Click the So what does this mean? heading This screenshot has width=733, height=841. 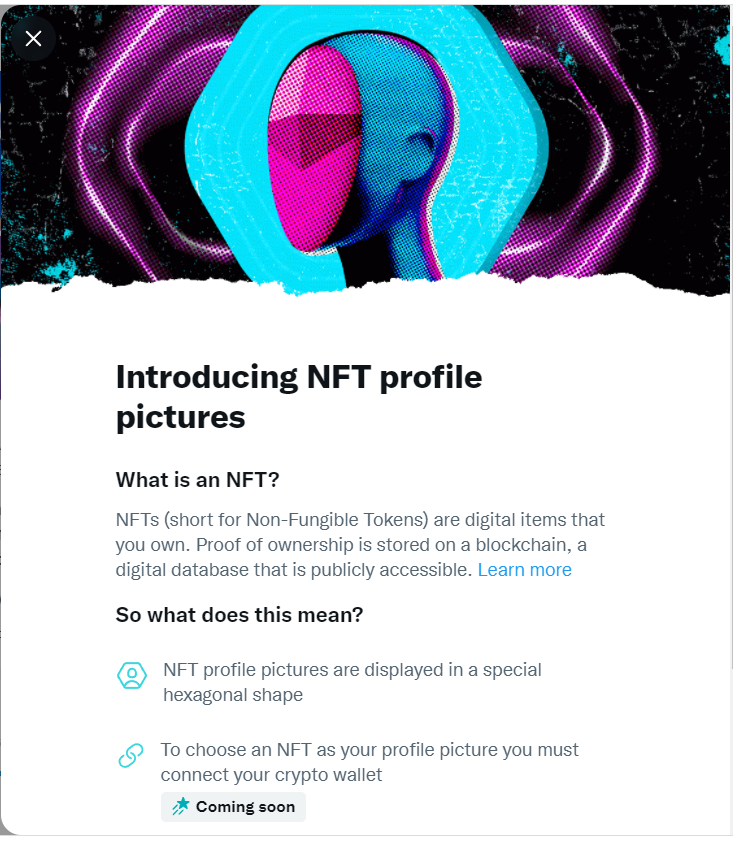(239, 615)
